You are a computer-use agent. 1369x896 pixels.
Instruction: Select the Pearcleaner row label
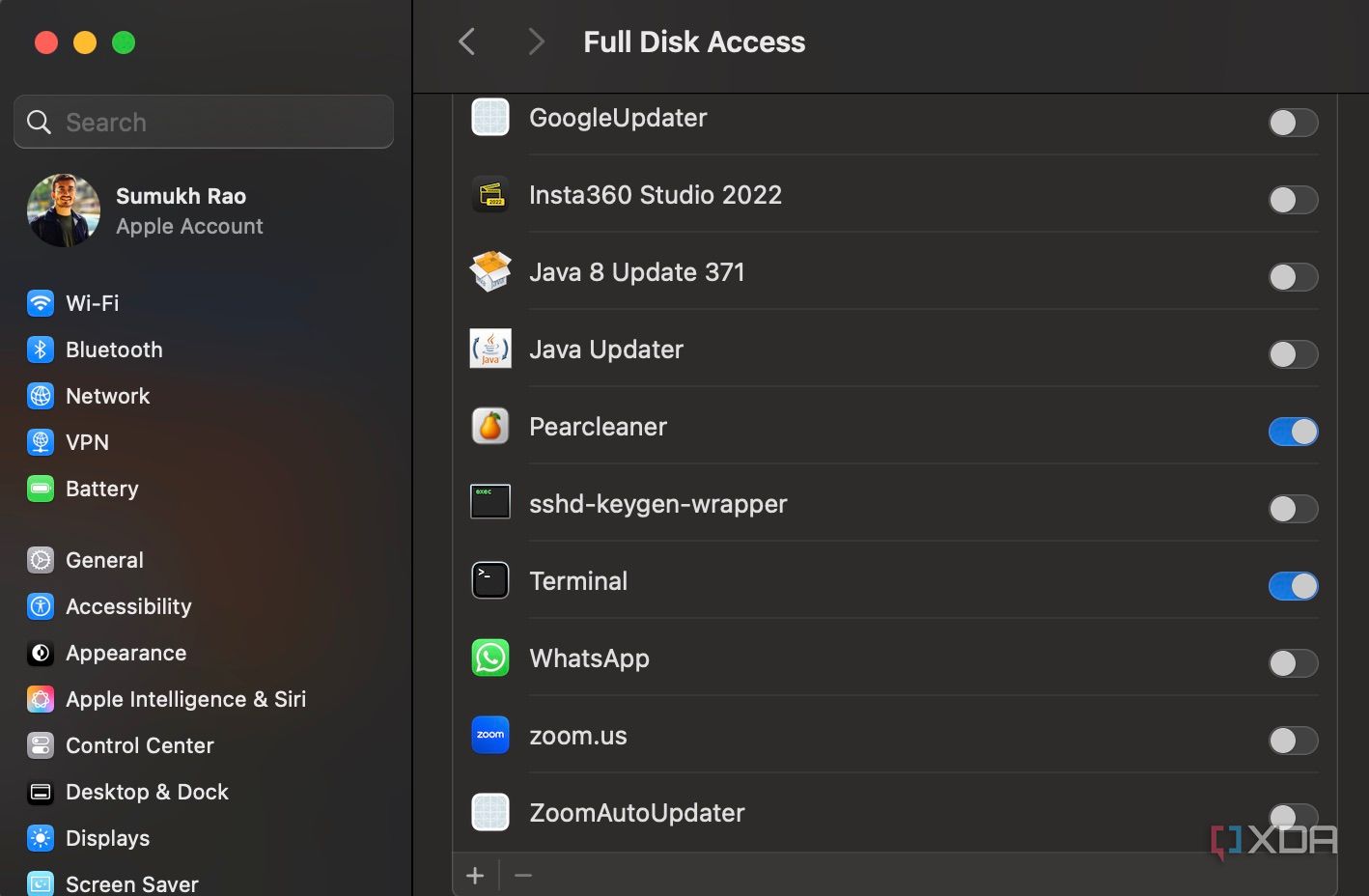tap(598, 427)
